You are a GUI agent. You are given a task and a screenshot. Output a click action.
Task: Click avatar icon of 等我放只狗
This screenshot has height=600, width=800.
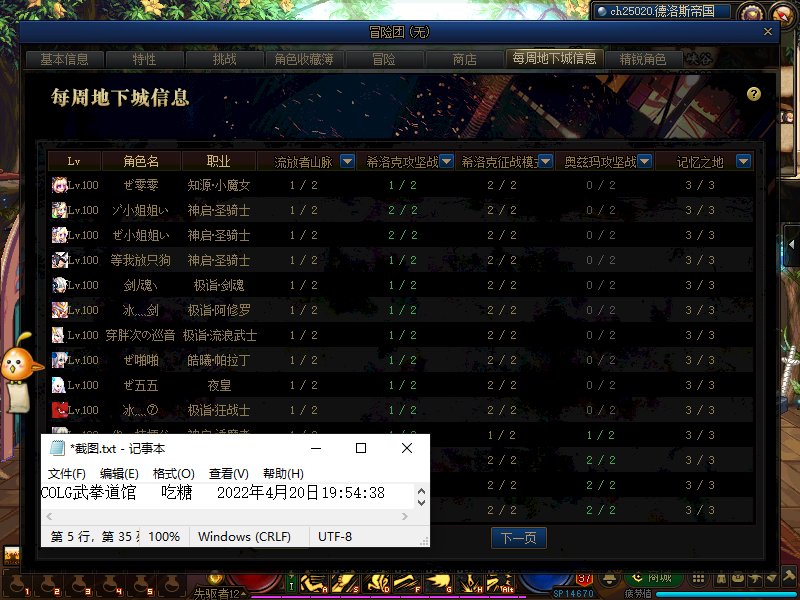click(59, 260)
